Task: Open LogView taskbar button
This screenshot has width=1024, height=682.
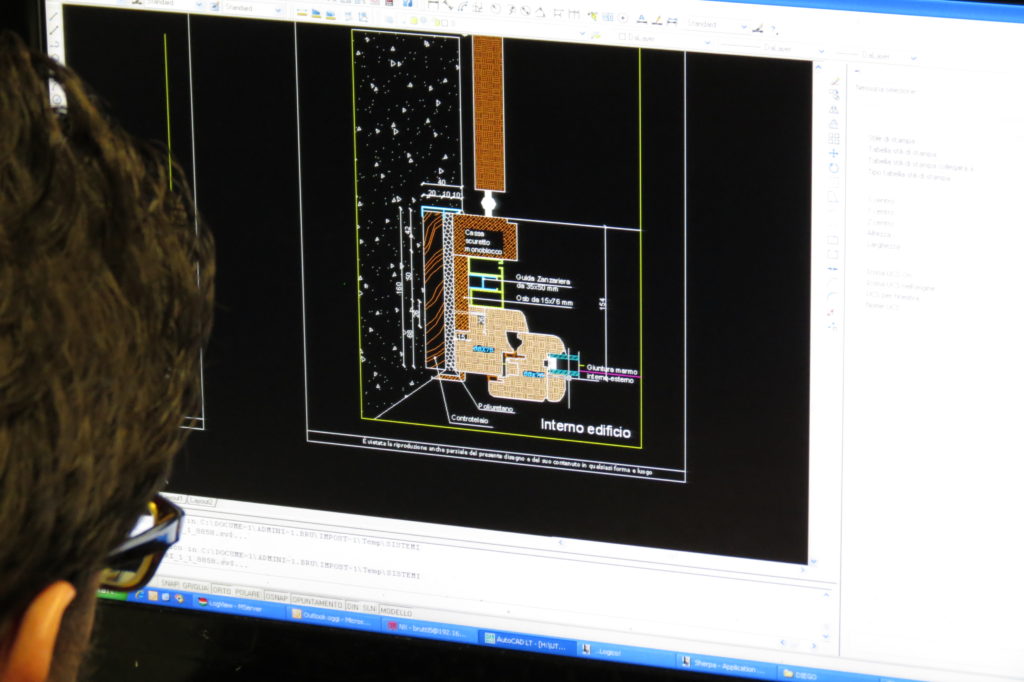Action: click(238, 606)
